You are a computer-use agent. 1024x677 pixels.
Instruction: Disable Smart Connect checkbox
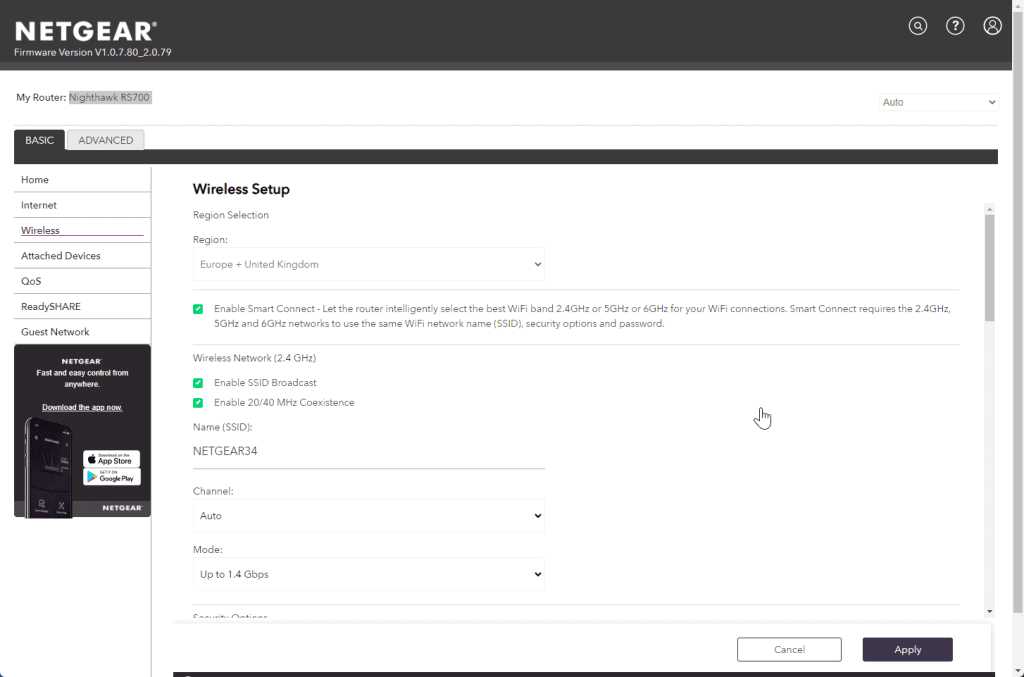click(x=198, y=309)
